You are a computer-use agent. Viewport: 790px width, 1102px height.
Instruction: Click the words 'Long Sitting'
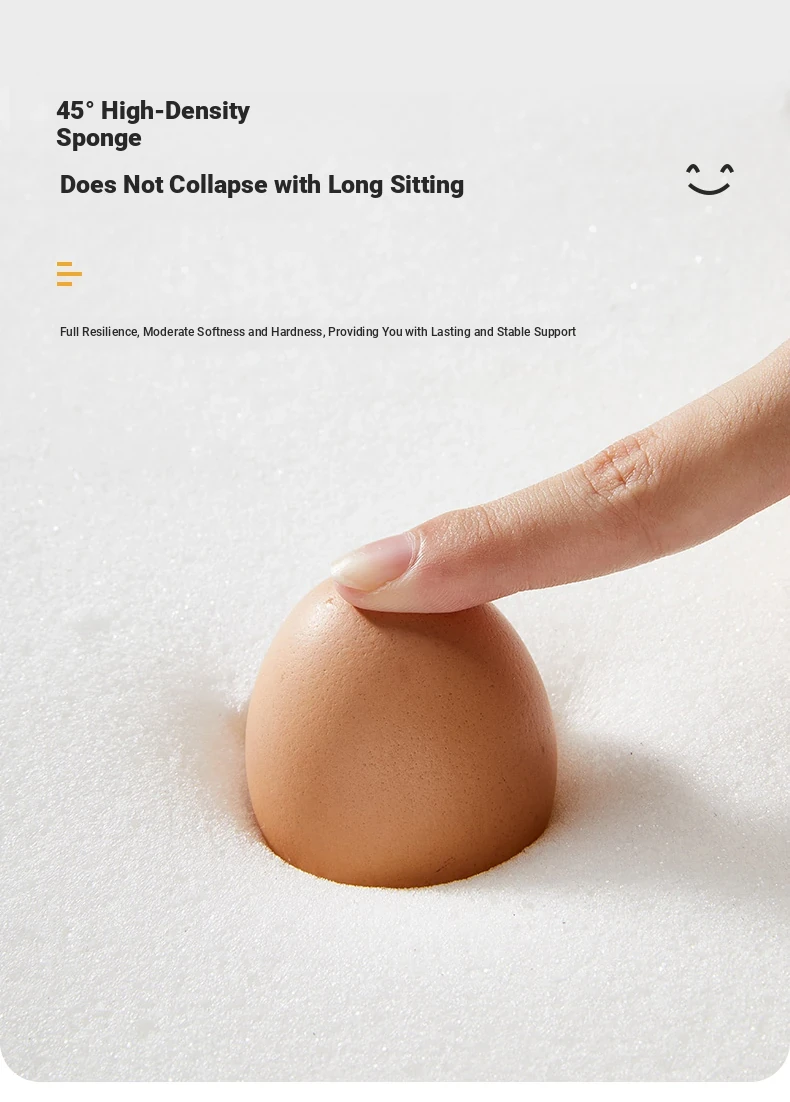(x=396, y=185)
